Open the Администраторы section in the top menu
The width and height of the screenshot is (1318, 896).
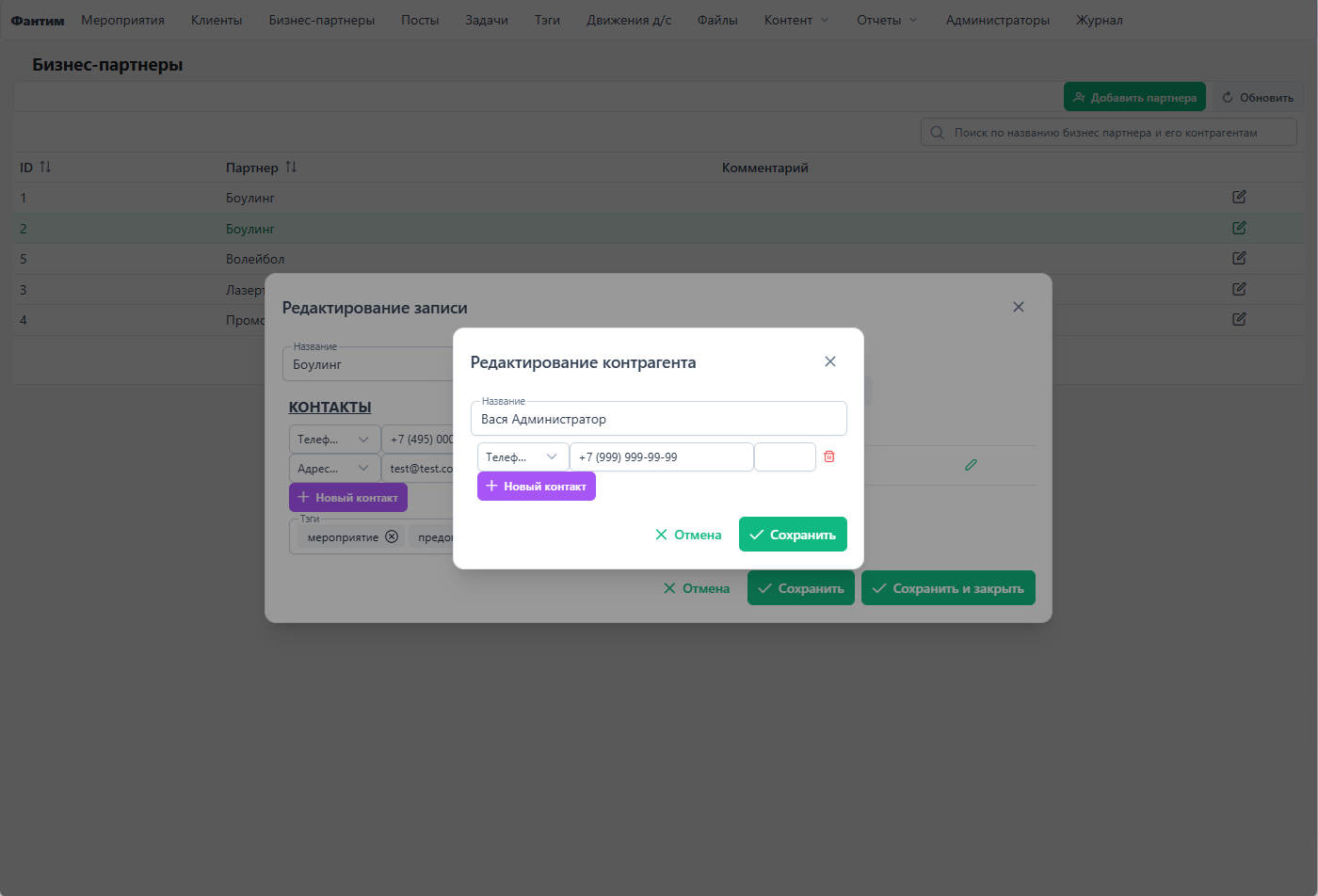pos(998,19)
